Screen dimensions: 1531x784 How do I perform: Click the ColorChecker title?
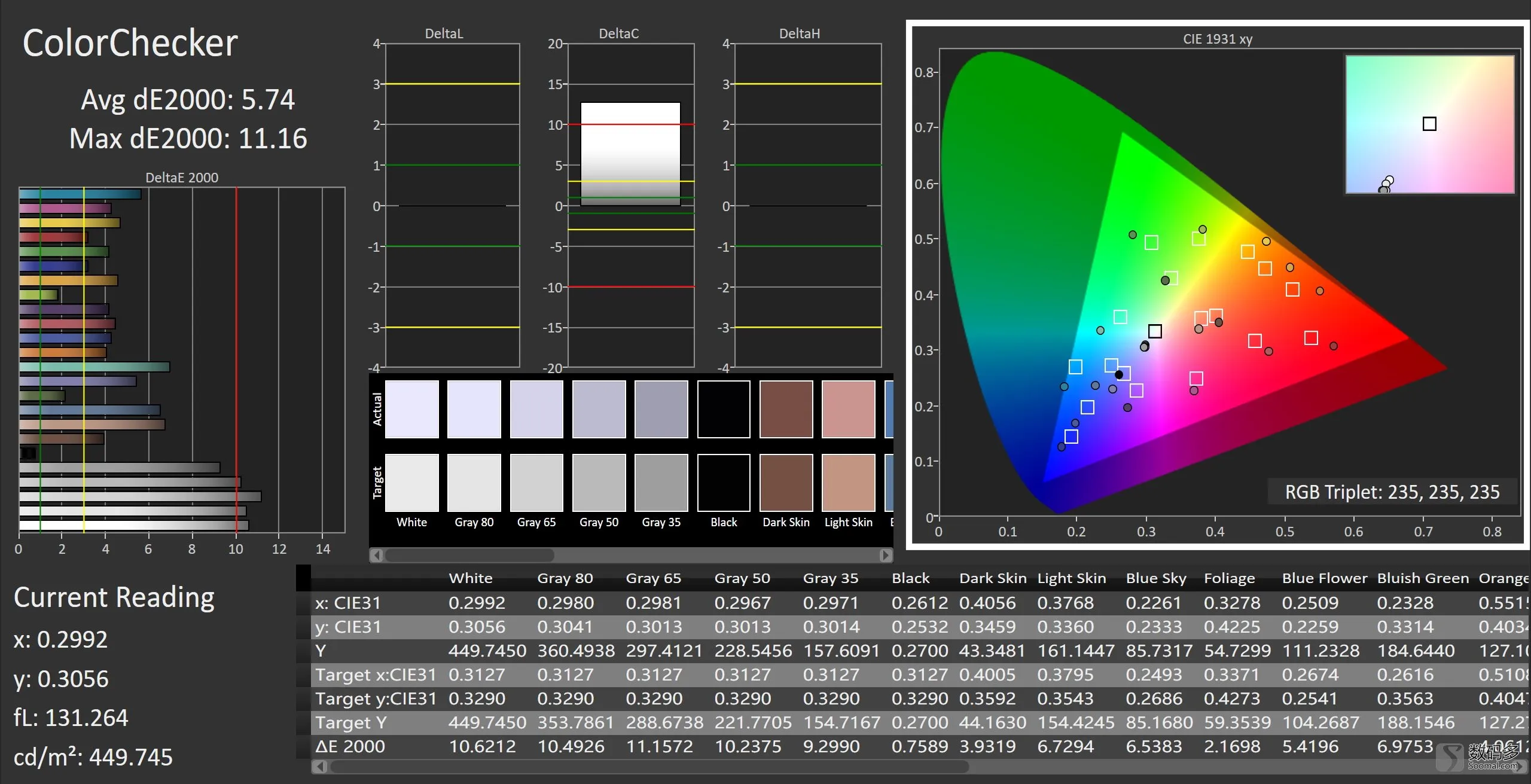point(130,43)
